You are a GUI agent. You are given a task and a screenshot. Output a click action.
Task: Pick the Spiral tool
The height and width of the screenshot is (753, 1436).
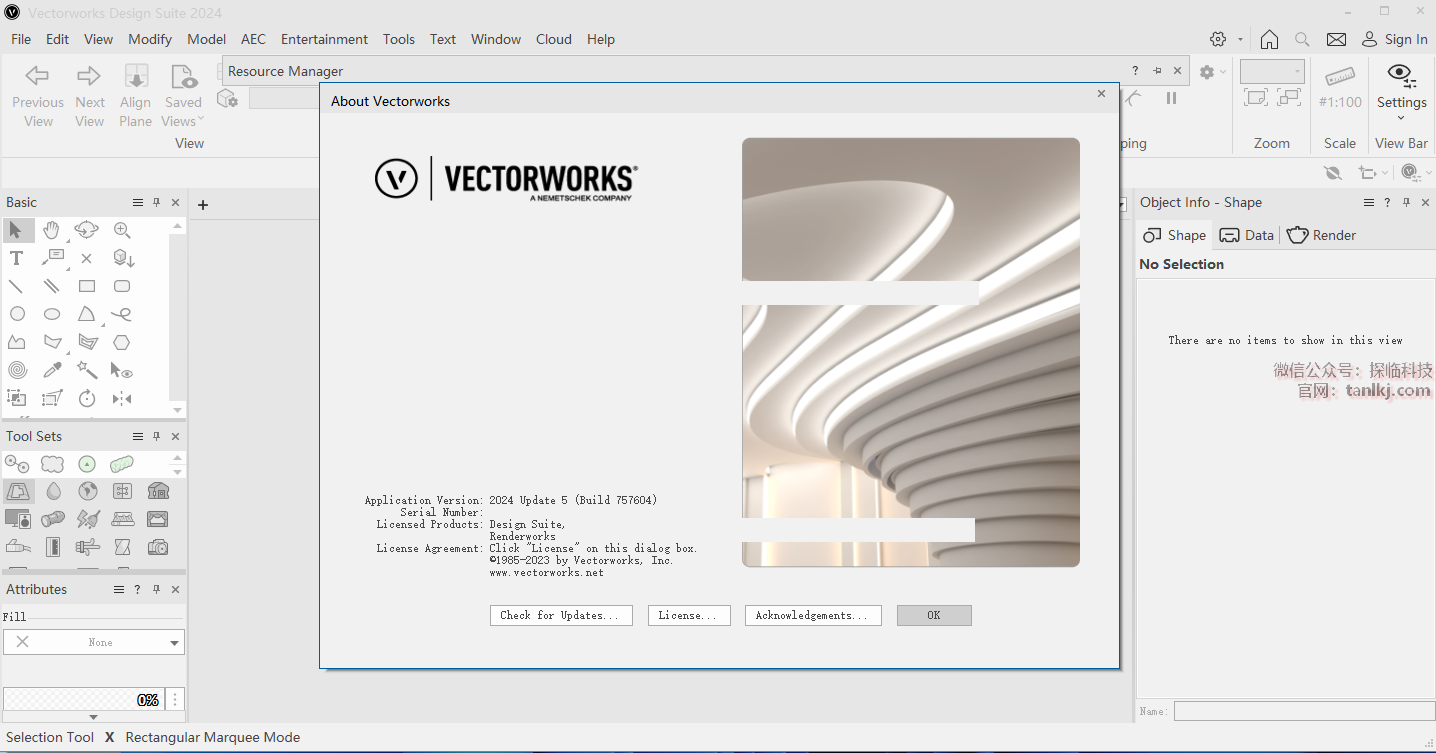17,370
